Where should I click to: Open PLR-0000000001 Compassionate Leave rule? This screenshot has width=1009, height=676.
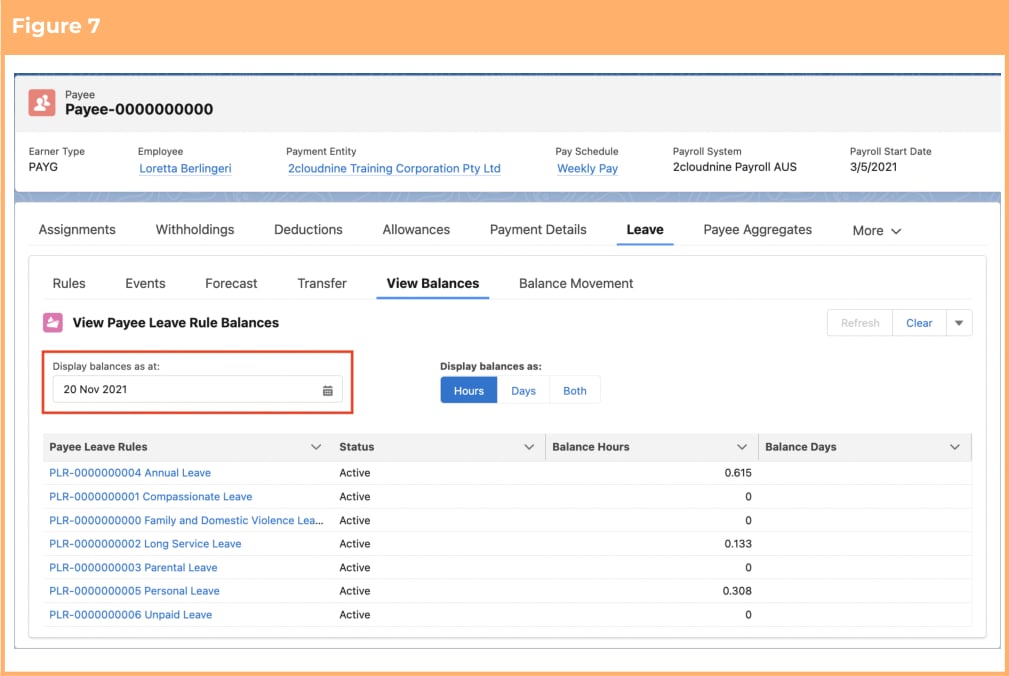tap(151, 497)
